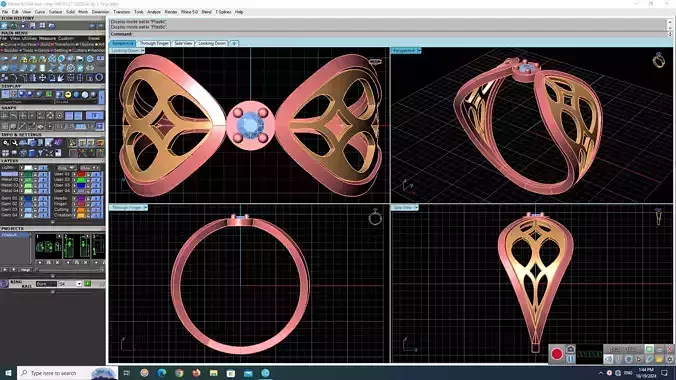676x380 pixels.
Task: Pause recording using the recorder pause button
Action: coord(570,359)
